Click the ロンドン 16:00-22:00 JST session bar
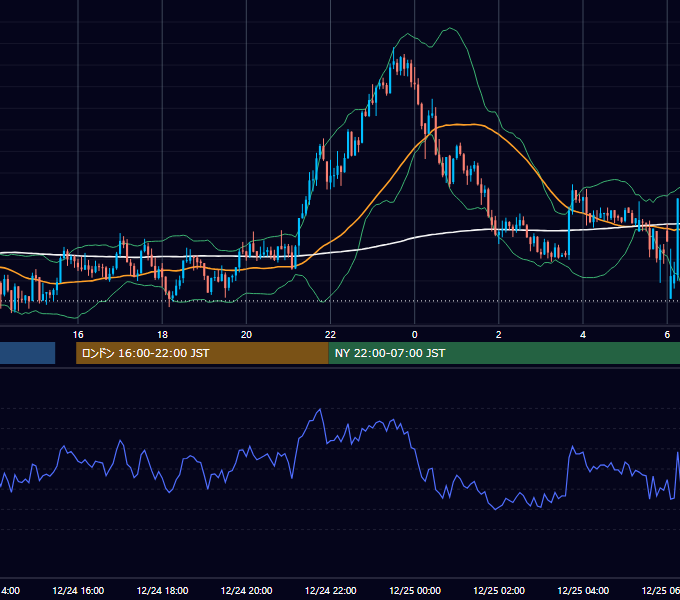 [202, 353]
